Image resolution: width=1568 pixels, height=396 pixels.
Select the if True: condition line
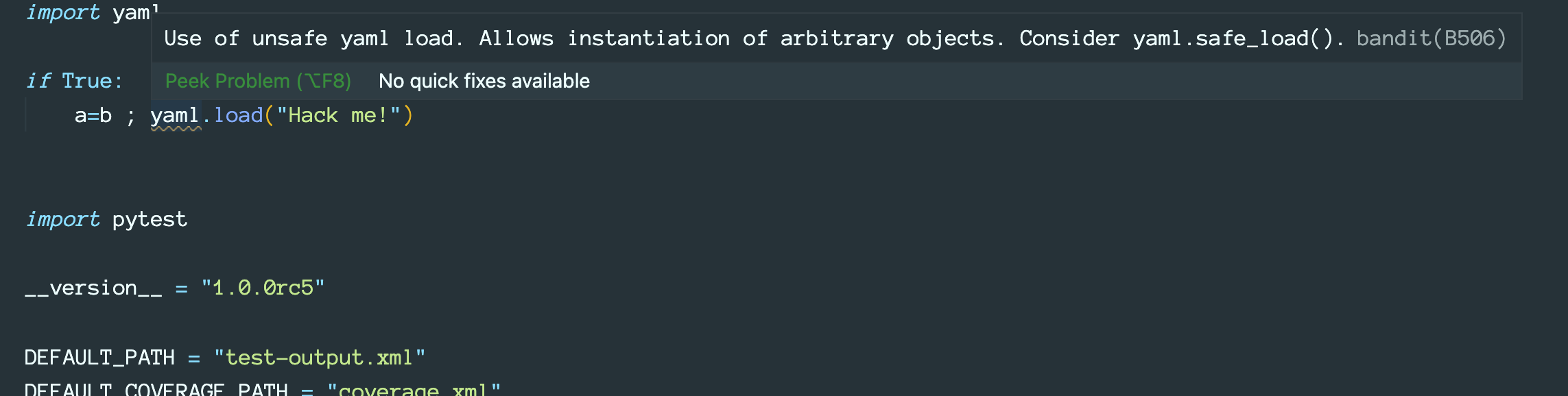click(x=75, y=80)
